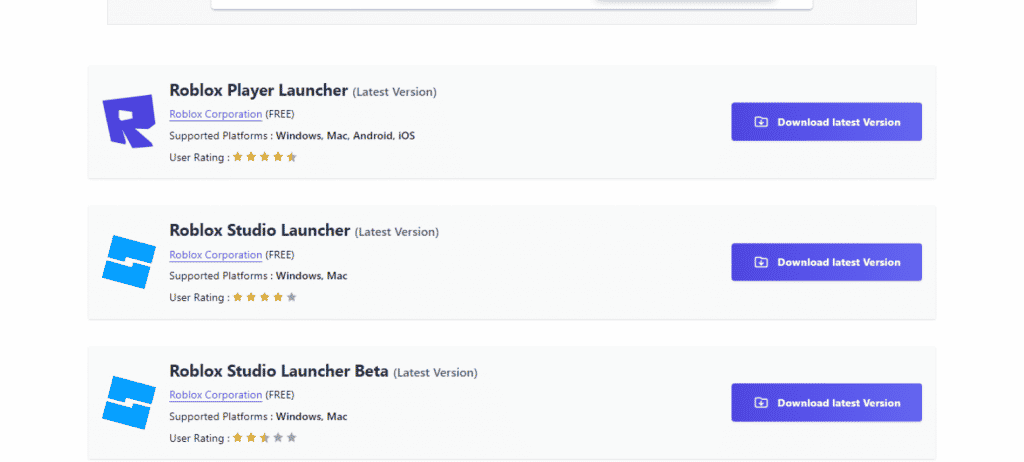Open Roblox Corporation link under Studio Beta
The image size is (1024, 462).
tap(215, 395)
